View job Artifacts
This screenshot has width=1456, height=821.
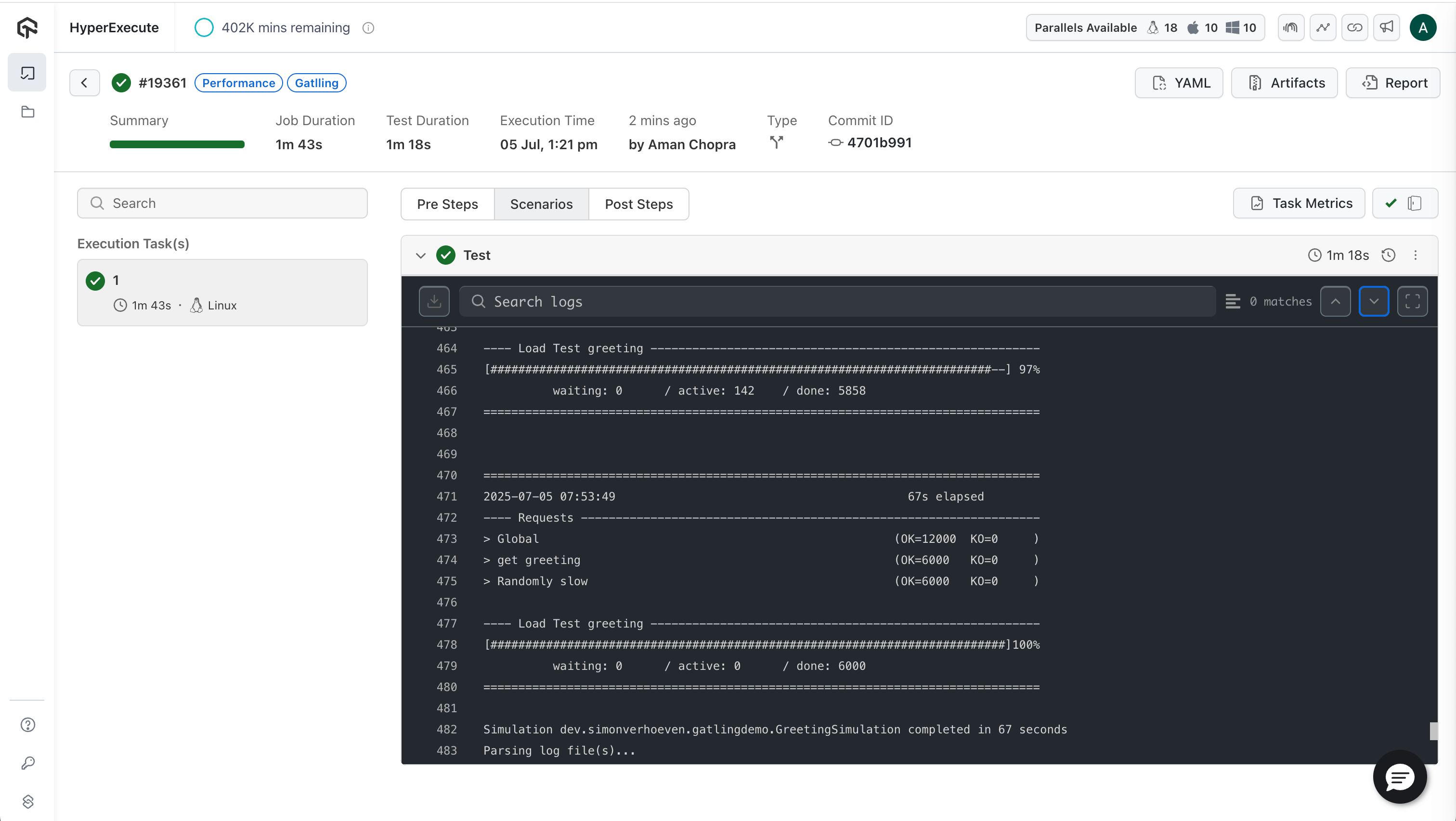coord(1284,82)
